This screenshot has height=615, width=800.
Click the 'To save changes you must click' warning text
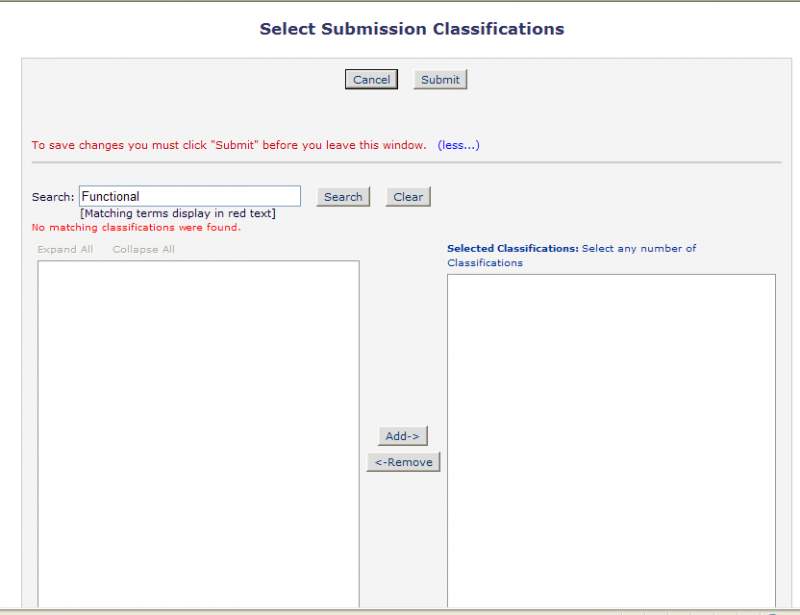[229, 145]
